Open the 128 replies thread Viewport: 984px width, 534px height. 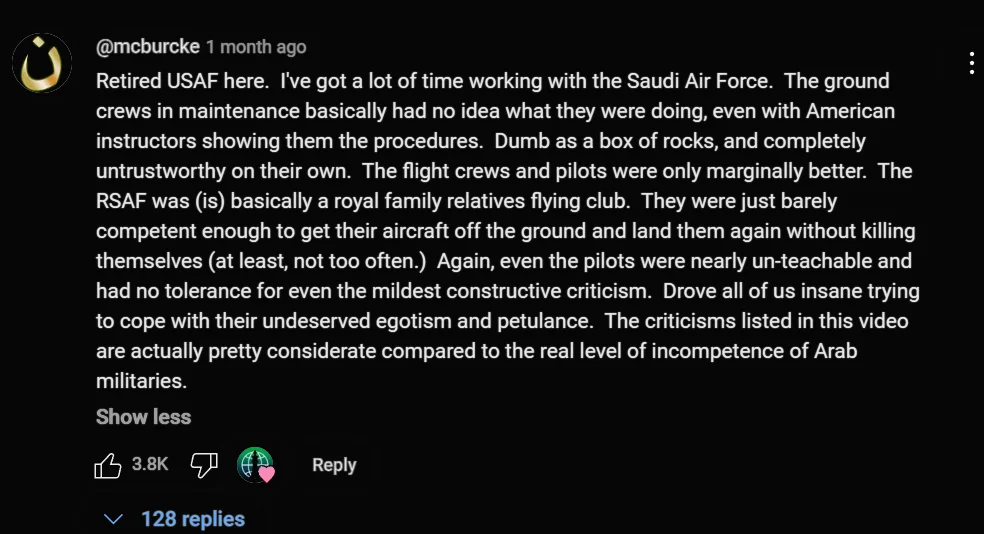click(x=193, y=519)
